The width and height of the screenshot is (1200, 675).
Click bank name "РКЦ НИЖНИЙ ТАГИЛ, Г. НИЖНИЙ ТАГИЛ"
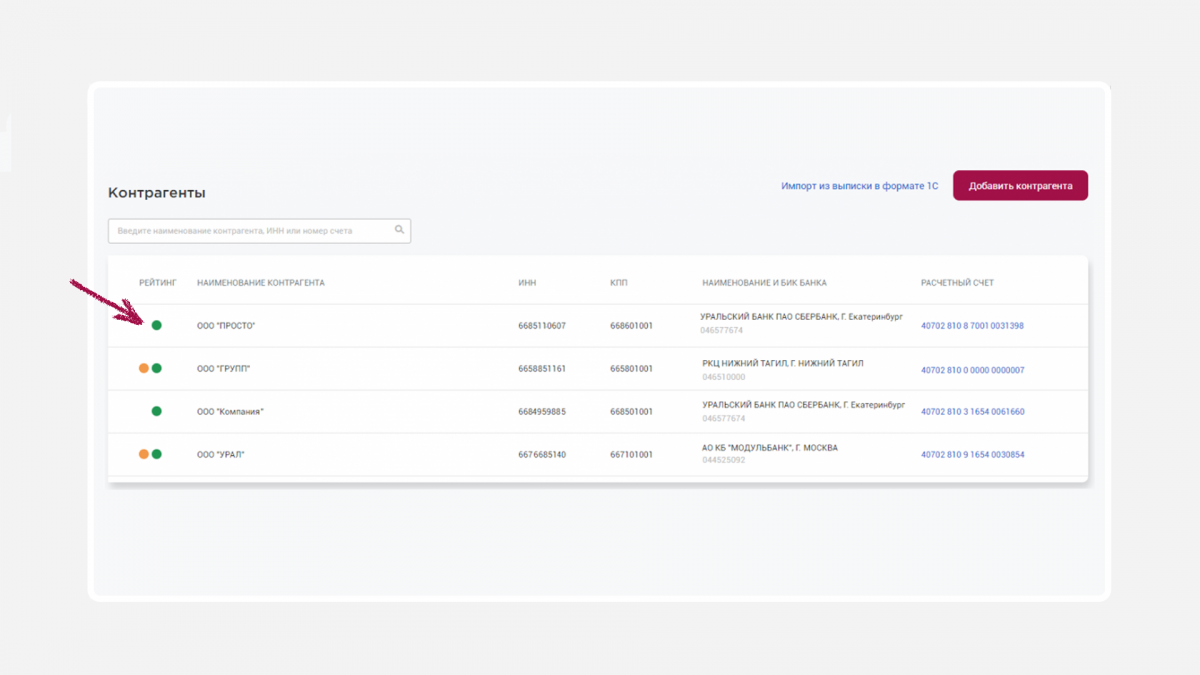point(783,364)
